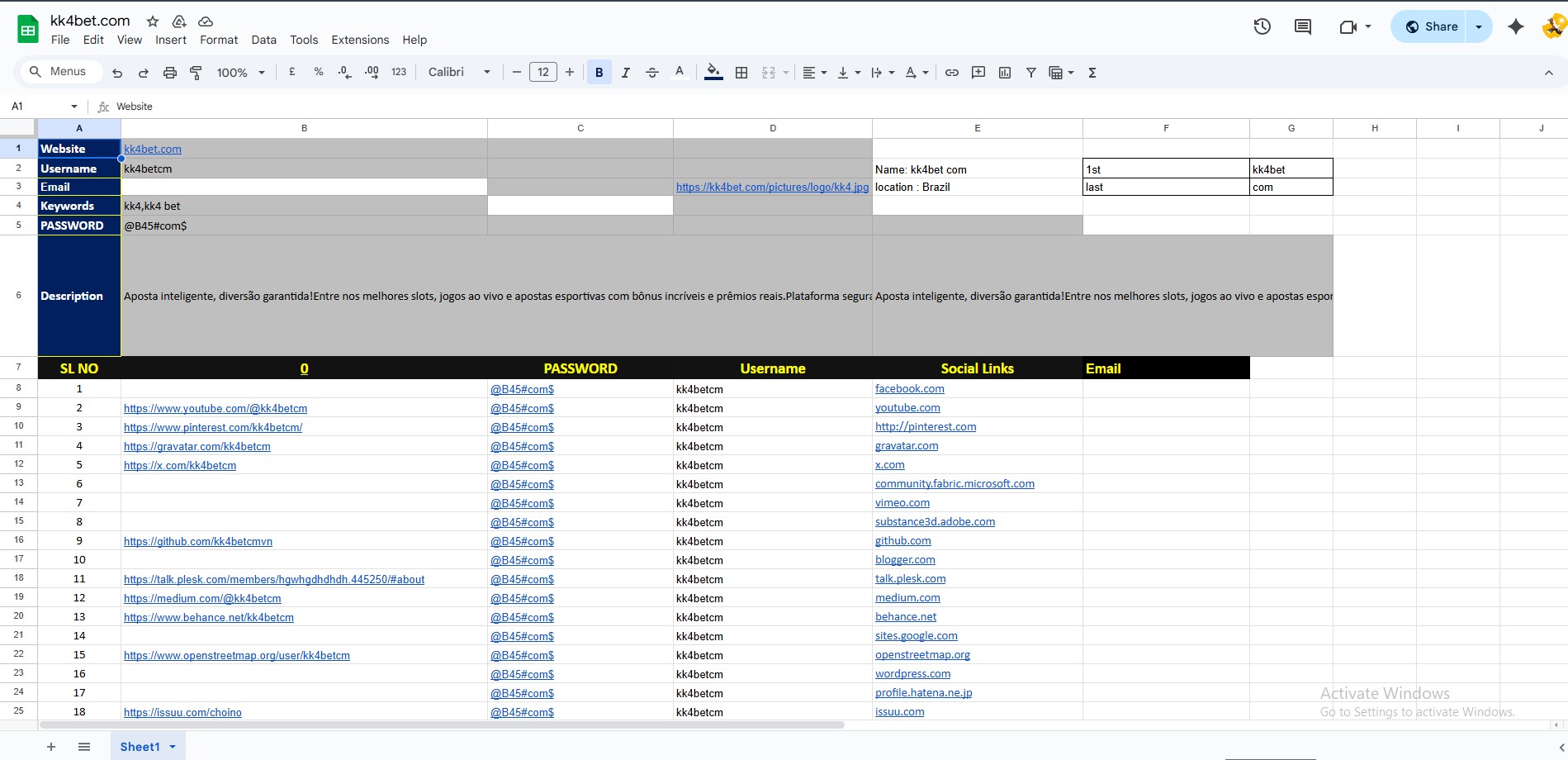The height and width of the screenshot is (760, 1568).
Task: Select the Paint format tool
Action: pos(196,73)
